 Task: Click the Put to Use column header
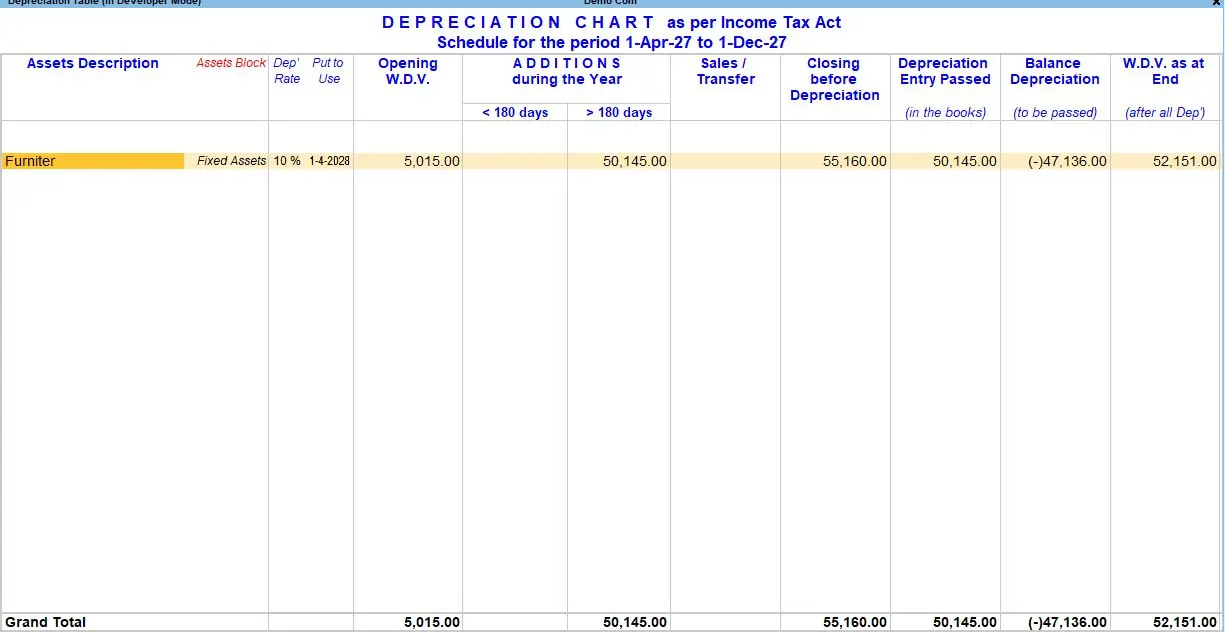pyautogui.click(x=328, y=71)
